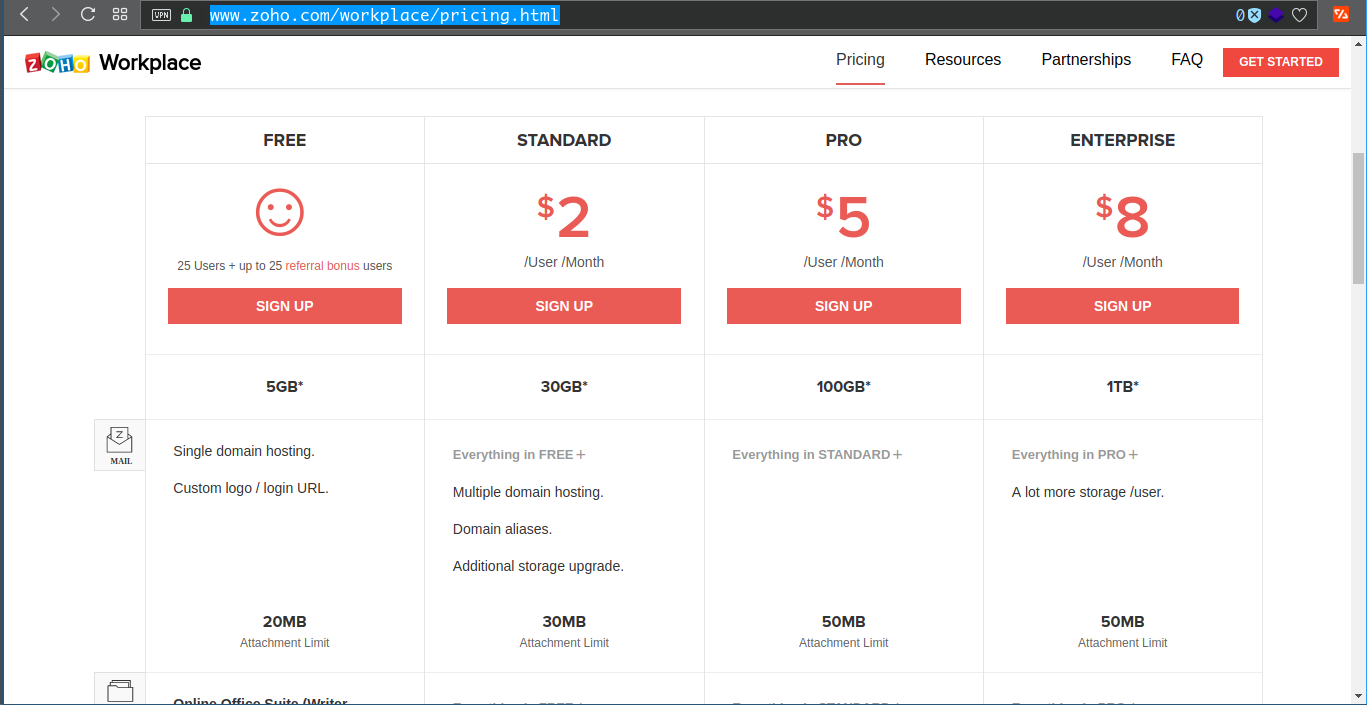Click 'A lot more storage /user.' text
Image resolution: width=1367 pixels, height=705 pixels.
[1088, 492]
